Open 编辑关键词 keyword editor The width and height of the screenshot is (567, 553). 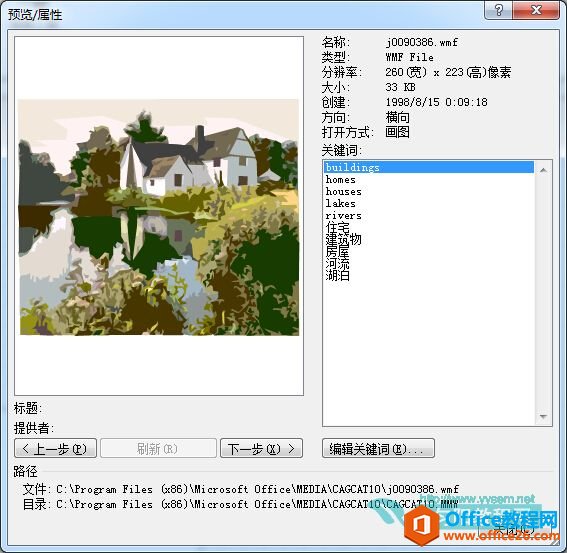[378, 448]
